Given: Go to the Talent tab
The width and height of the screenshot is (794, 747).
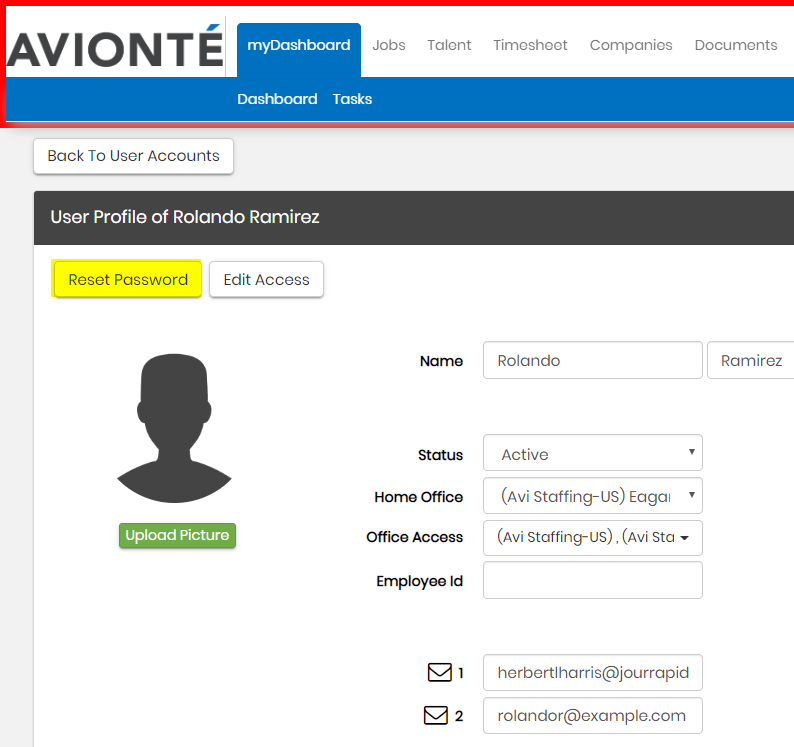Looking at the screenshot, I should 449,45.
